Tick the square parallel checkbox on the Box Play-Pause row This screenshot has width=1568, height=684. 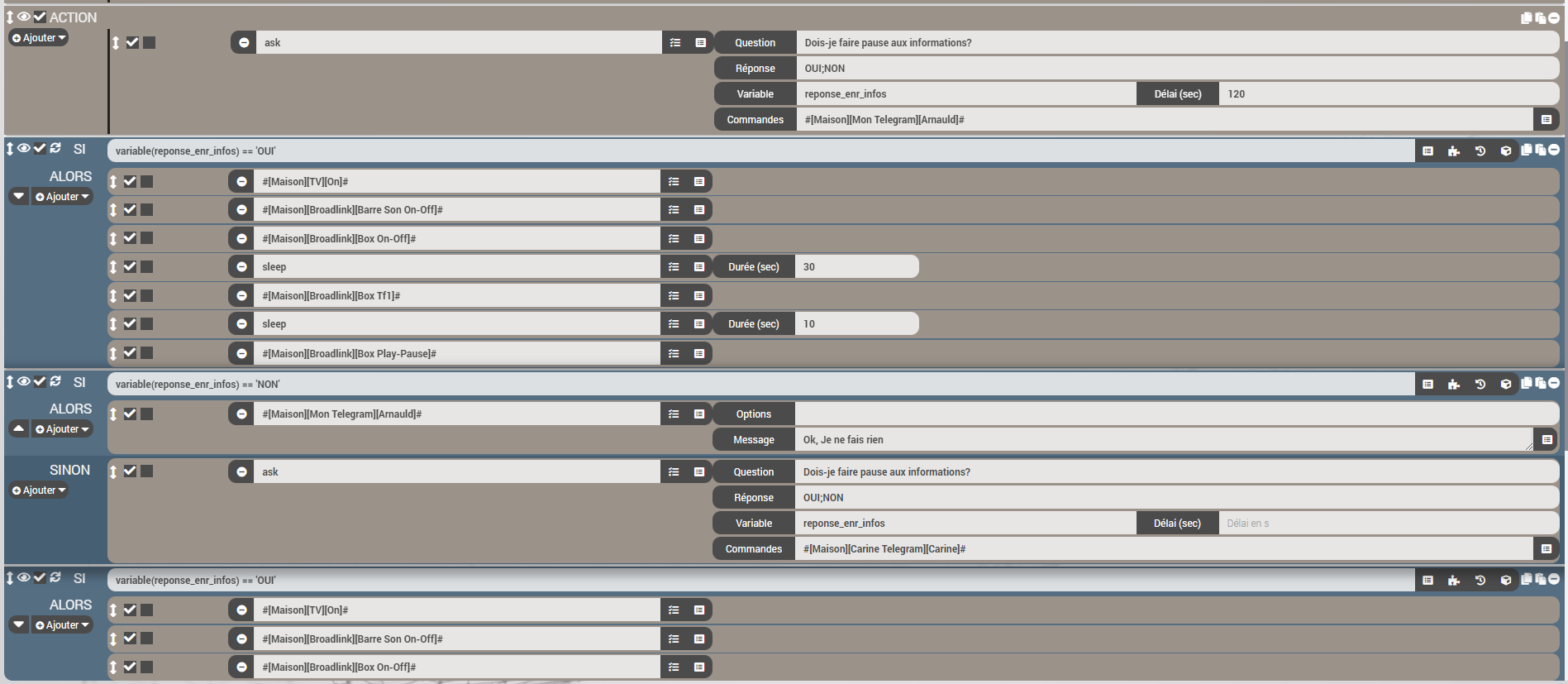point(146,352)
